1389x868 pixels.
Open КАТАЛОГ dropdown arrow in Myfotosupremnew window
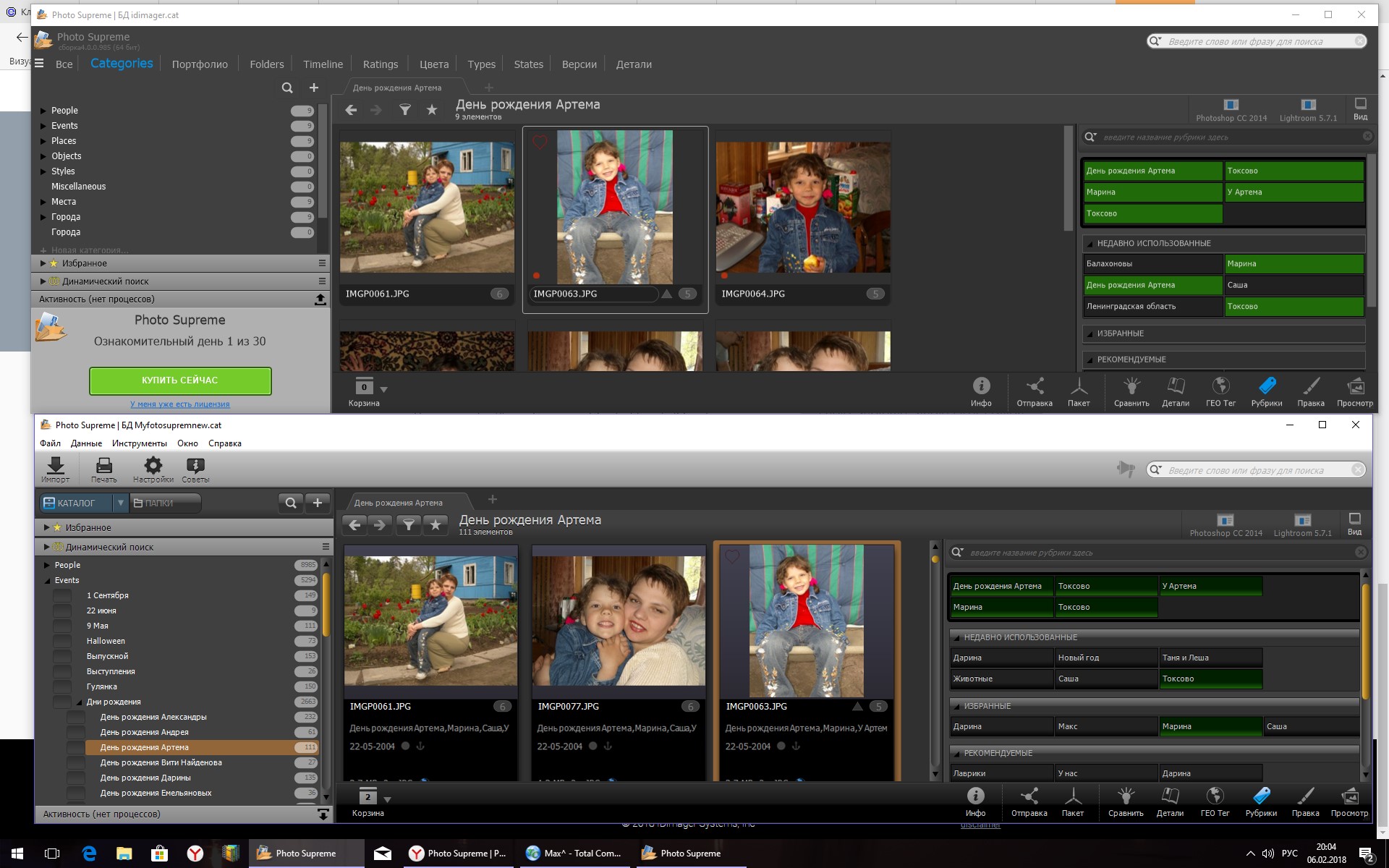pyautogui.click(x=120, y=503)
